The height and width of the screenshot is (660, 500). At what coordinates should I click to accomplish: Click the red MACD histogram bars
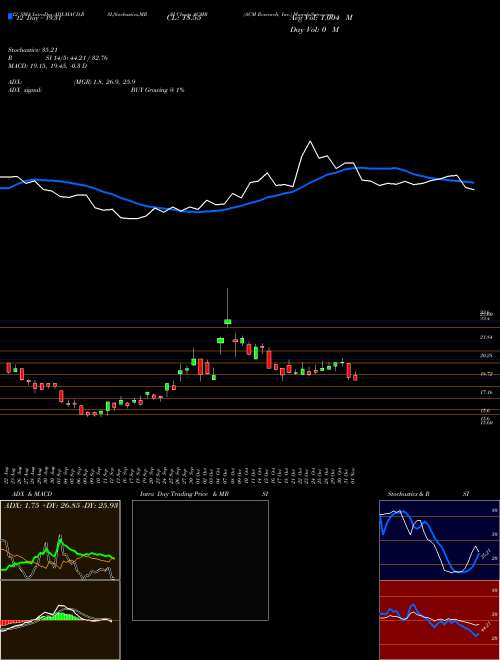(13, 623)
